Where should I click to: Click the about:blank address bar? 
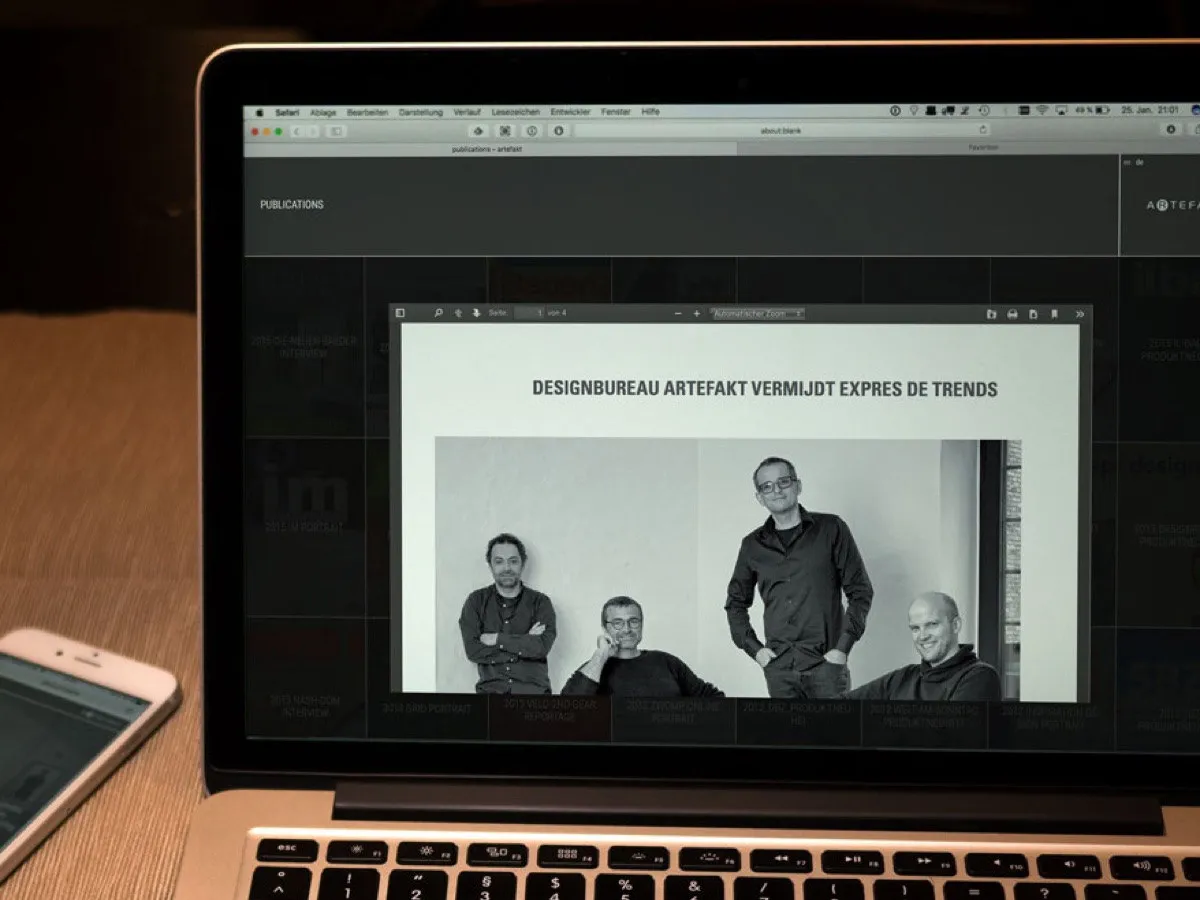point(782,130)
